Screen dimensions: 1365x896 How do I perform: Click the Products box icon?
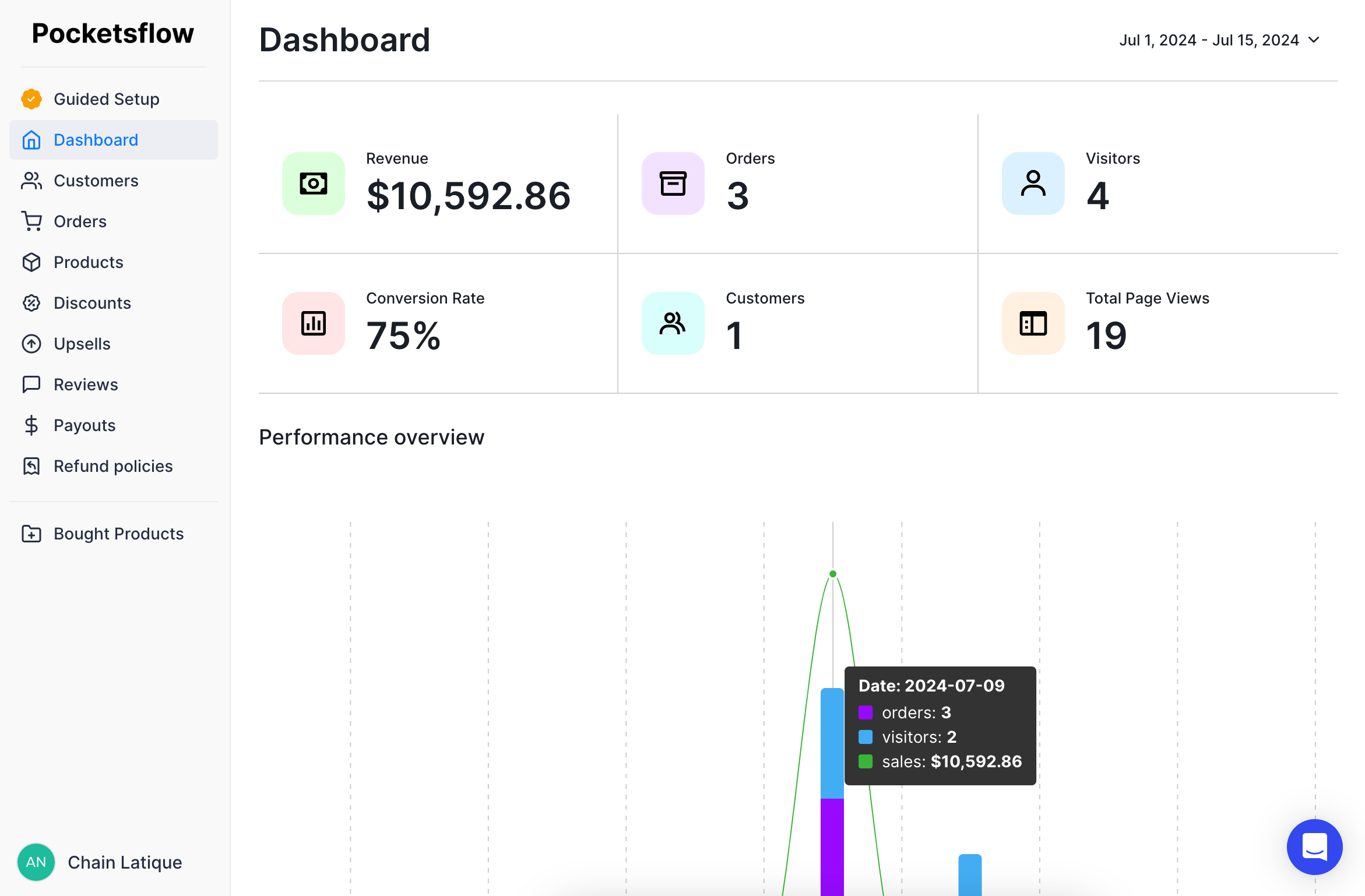tap(31, 262)
